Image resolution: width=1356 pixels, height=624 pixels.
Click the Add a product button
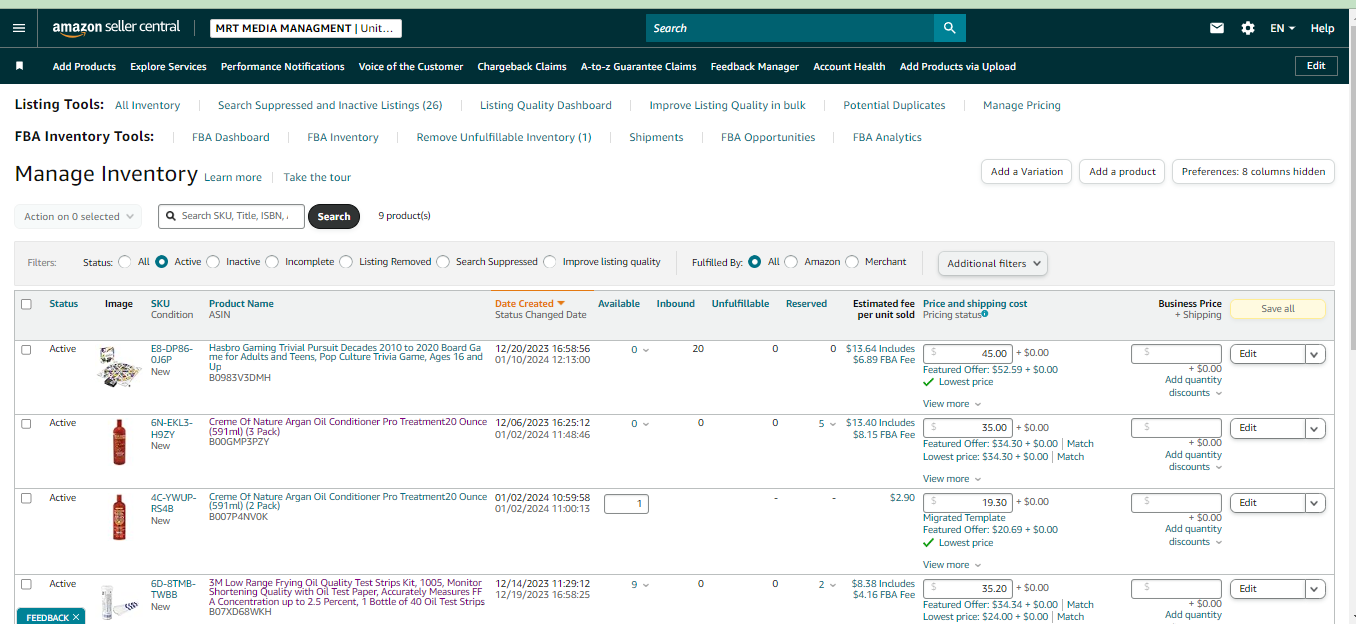tap(1122, 171)
